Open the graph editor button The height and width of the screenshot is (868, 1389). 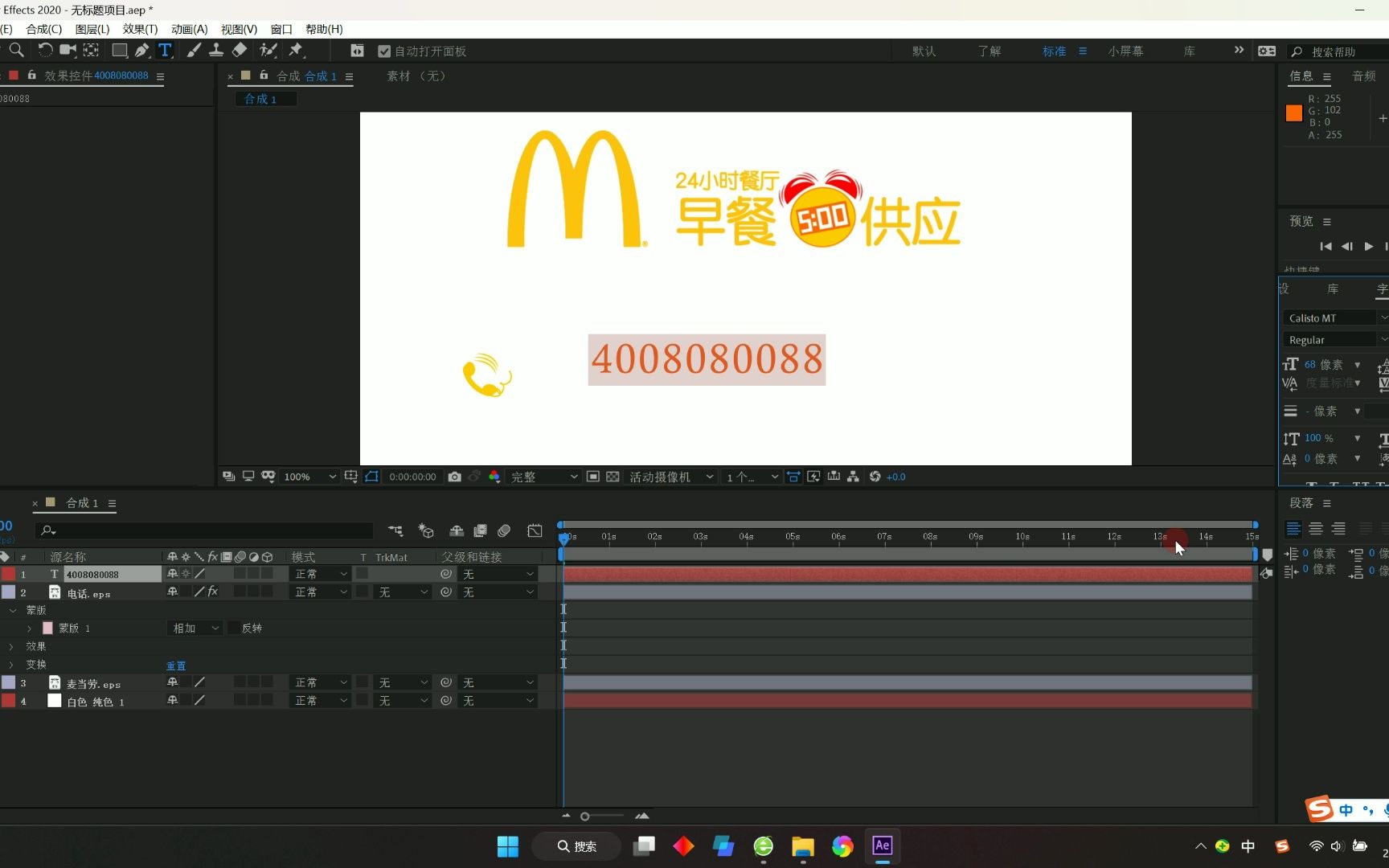pos(535,530)
